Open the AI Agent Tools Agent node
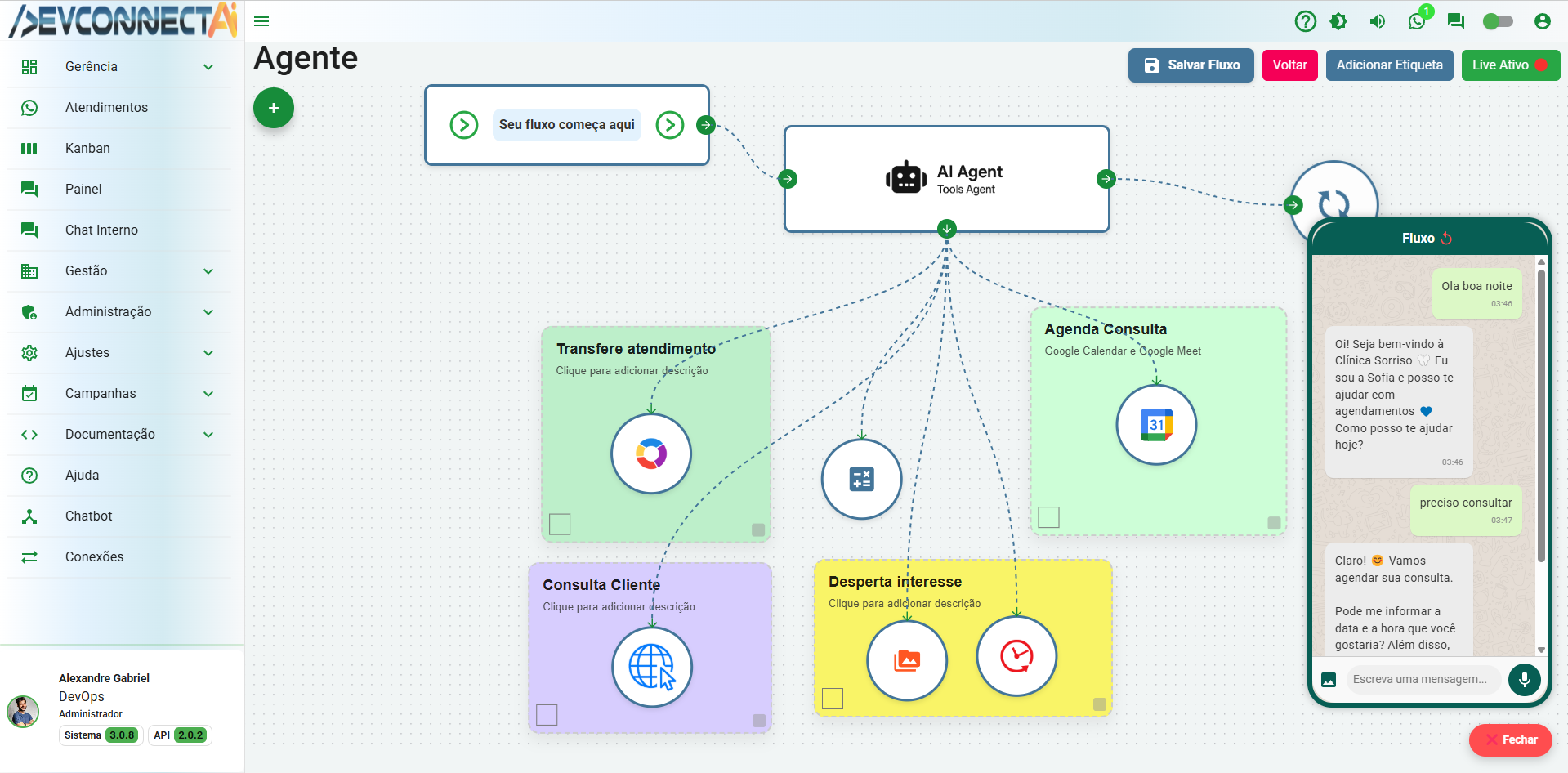The height and width of the screenshot is (773, 1568). click(946, 178)
